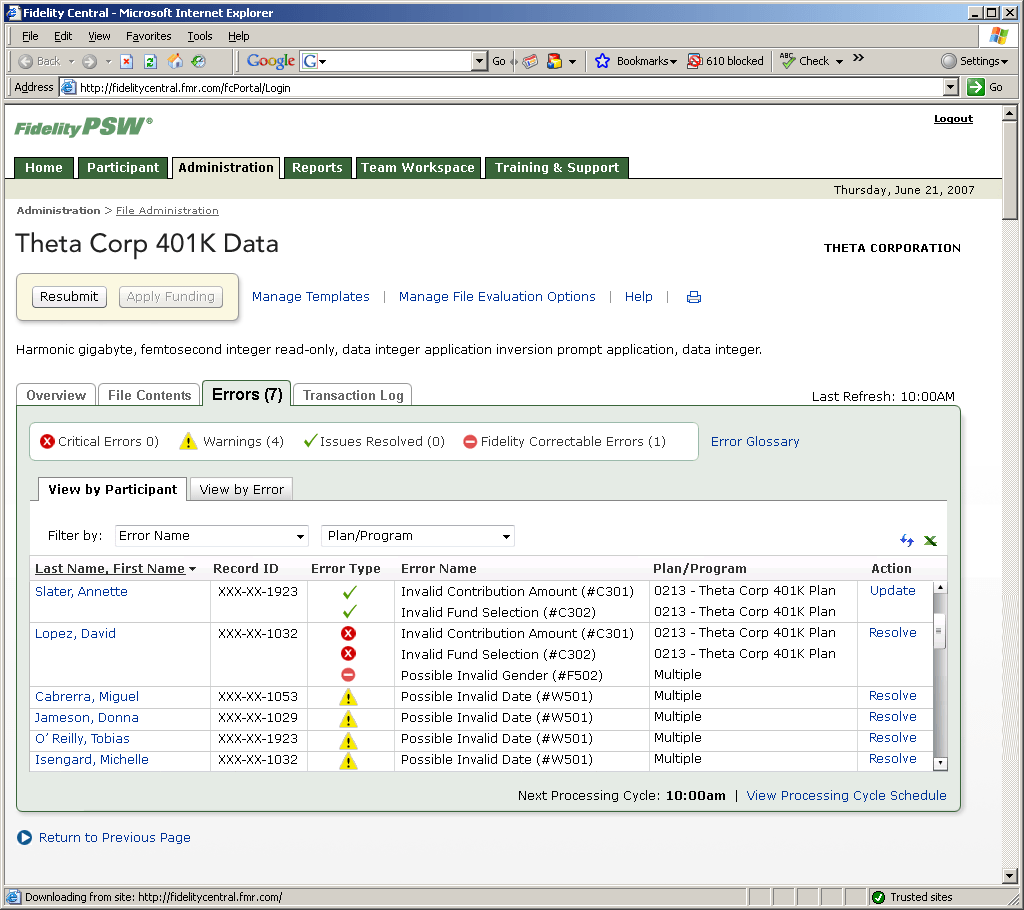
Task: Click the errors table scrollbar down arrow
Action: (940, 763)
